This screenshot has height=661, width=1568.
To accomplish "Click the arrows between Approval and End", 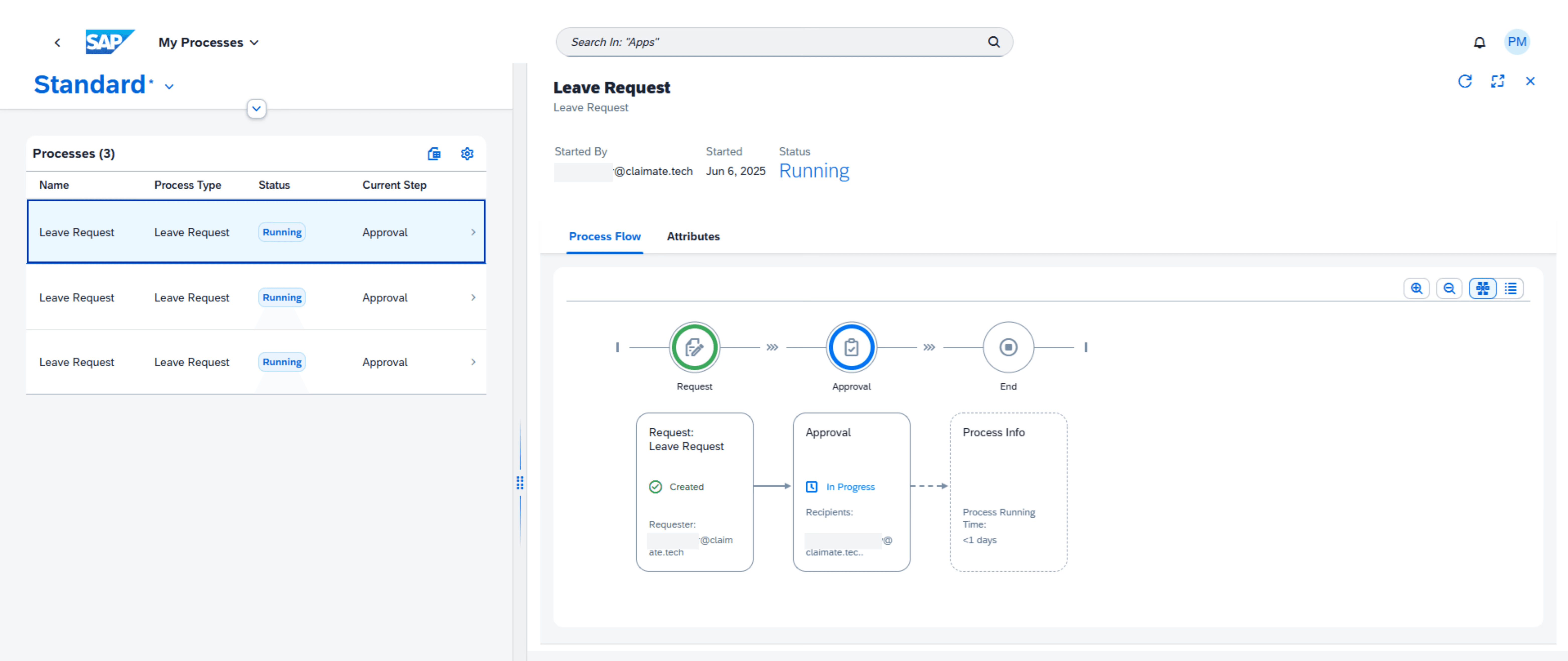I will click(929, 348).
